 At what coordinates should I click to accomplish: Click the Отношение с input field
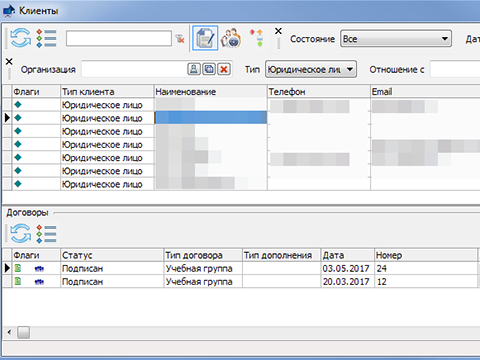pyautogui.click(x=455, y=69)
